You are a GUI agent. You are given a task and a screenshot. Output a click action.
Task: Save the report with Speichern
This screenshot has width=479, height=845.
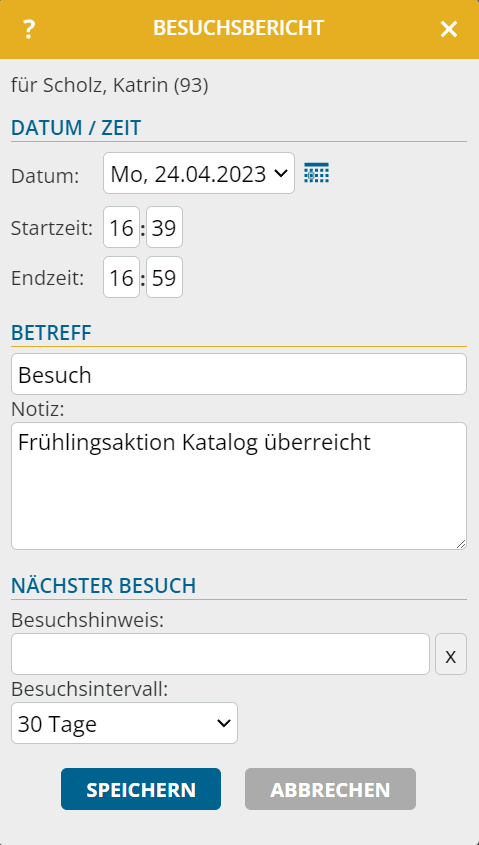(x=141, y=789)
